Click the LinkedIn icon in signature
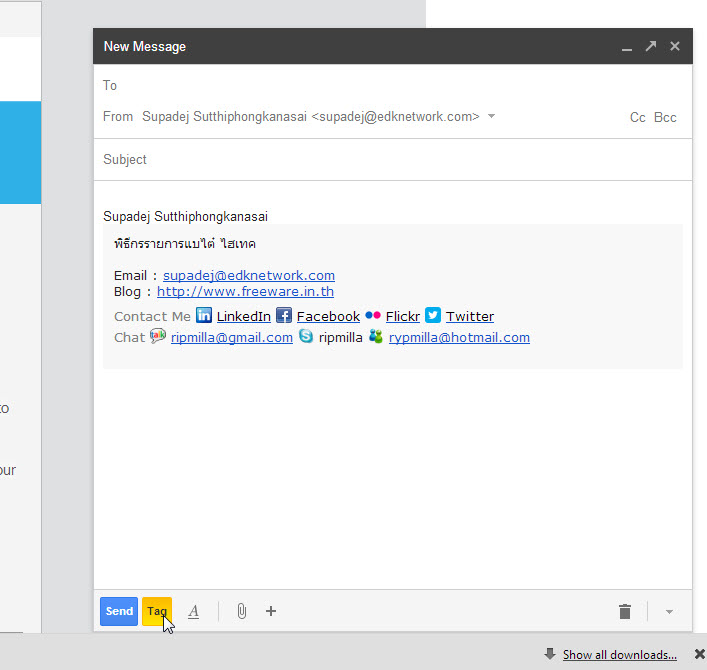The width and height of the screenshot is (707, 670). tap(204, 316)
